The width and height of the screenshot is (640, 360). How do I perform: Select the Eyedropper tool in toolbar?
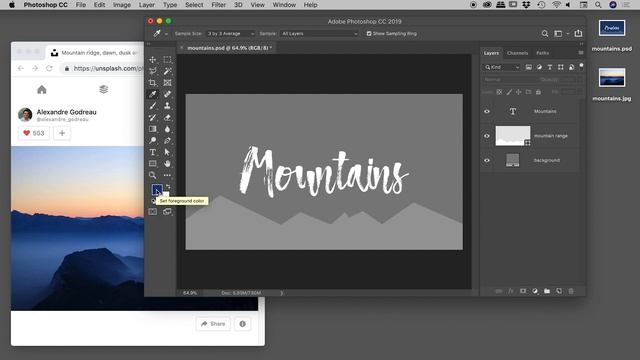153,94
